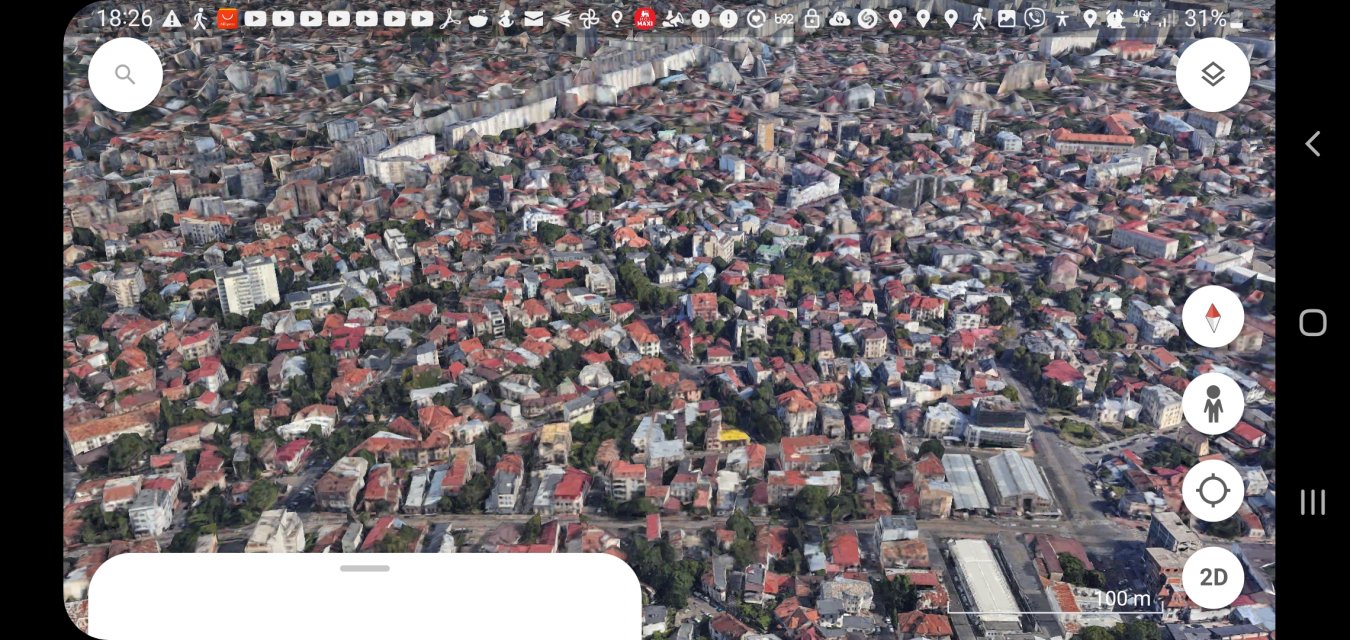This screenshot has width=1350, height=640.
Task: Tap the Viber notification icon
Action: pyautogui.click(x=1034, y=18)
